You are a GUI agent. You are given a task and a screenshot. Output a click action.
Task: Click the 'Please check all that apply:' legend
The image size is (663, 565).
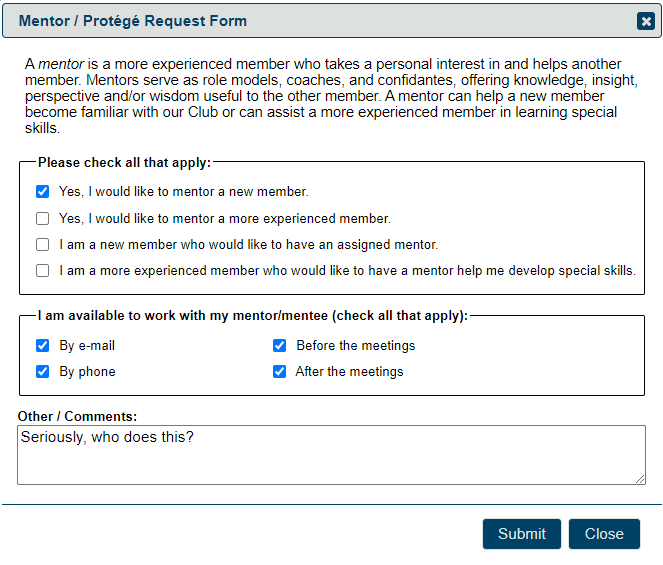pos(124,163)
